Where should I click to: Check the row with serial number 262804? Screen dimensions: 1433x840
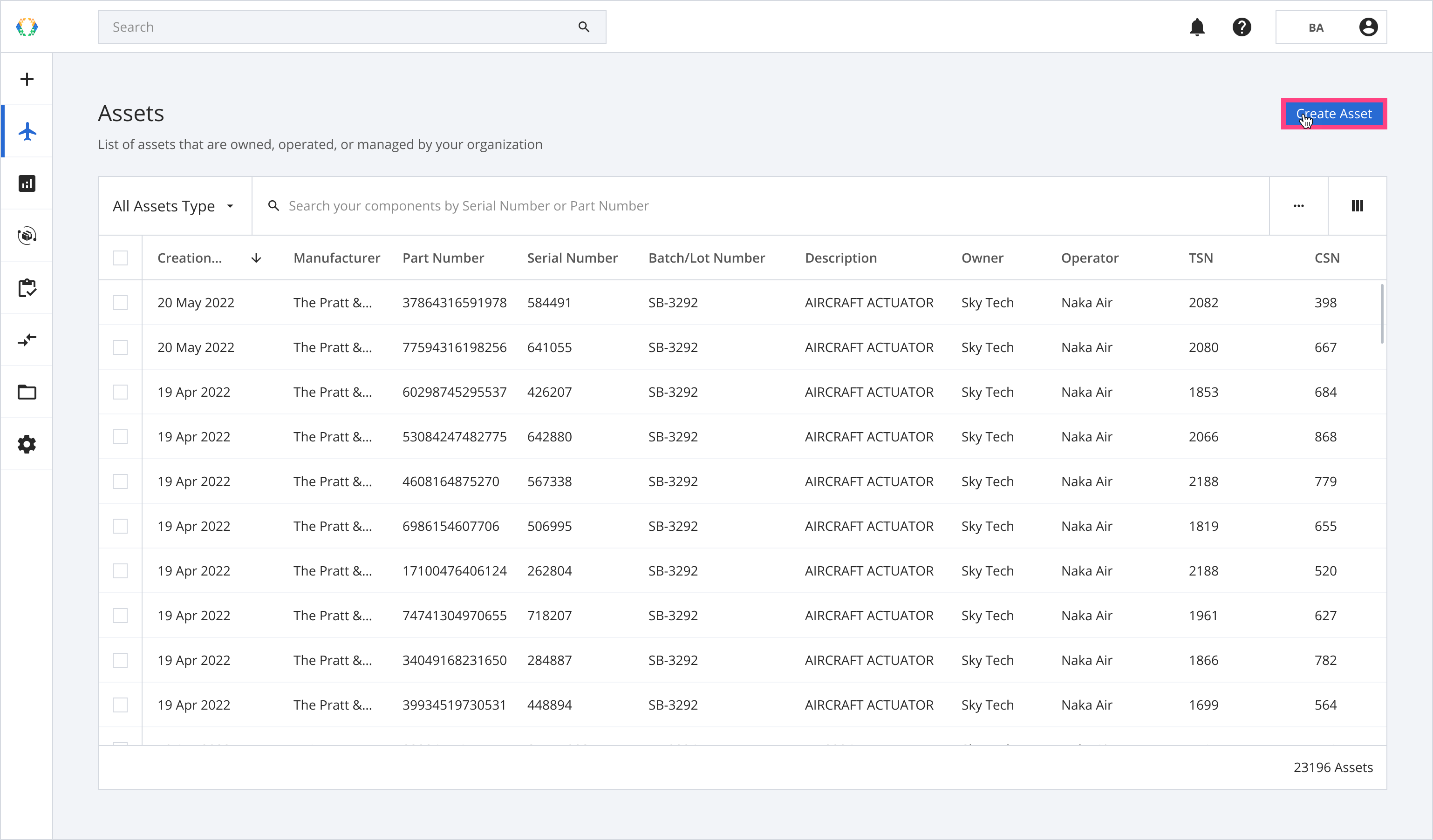click(120, 570)
